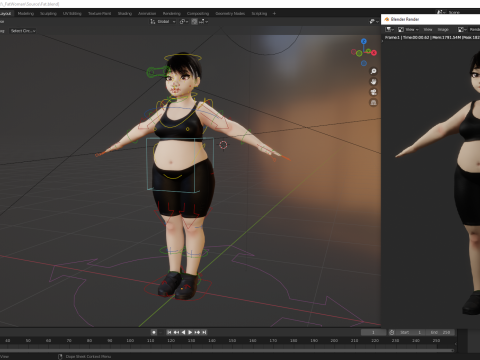This screenshot has height=360, width=480.
Task: Switch to the Animation workspace tab
Action: point(147,14)
